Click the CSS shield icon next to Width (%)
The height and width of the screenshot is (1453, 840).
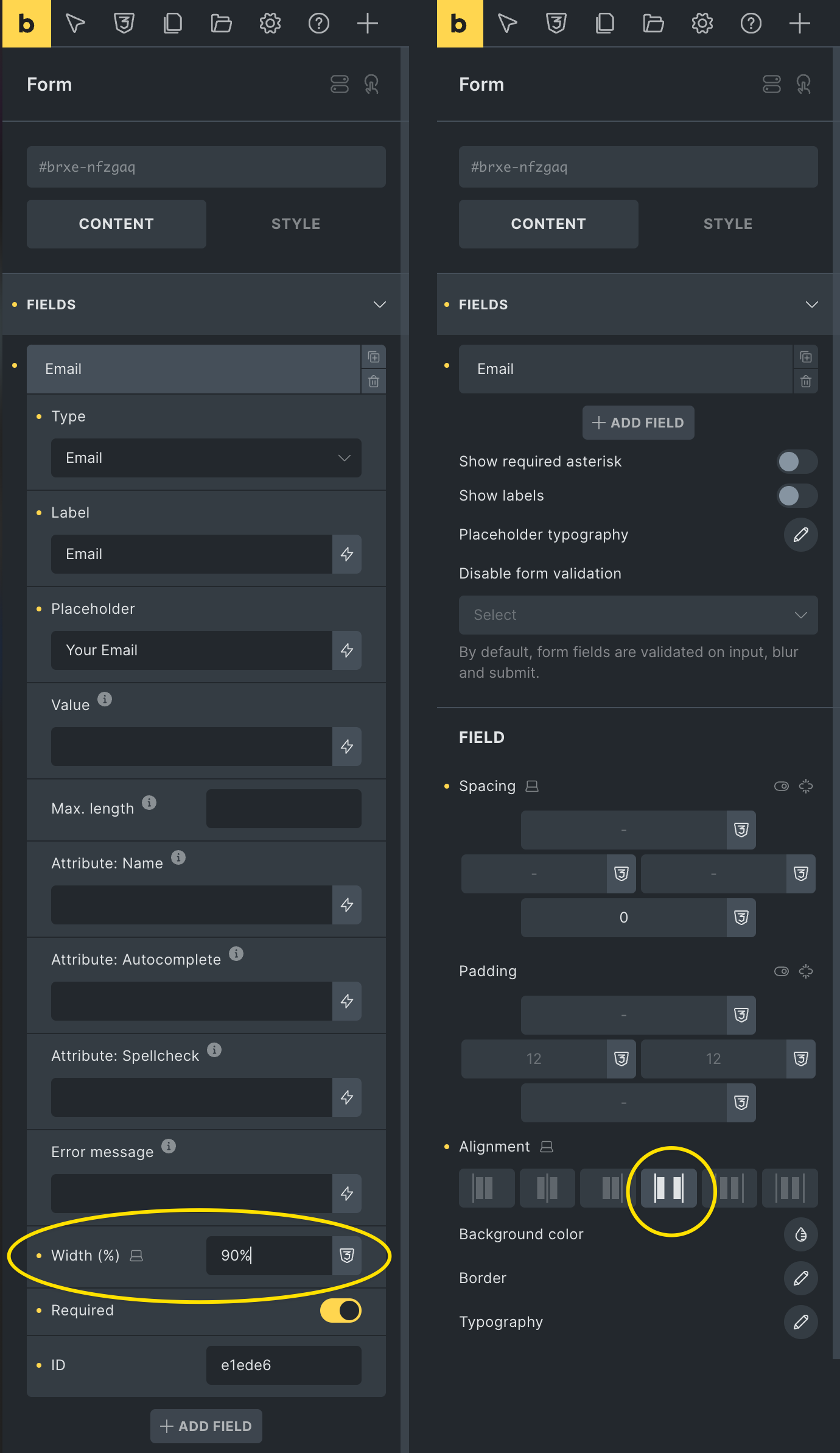347,1256
